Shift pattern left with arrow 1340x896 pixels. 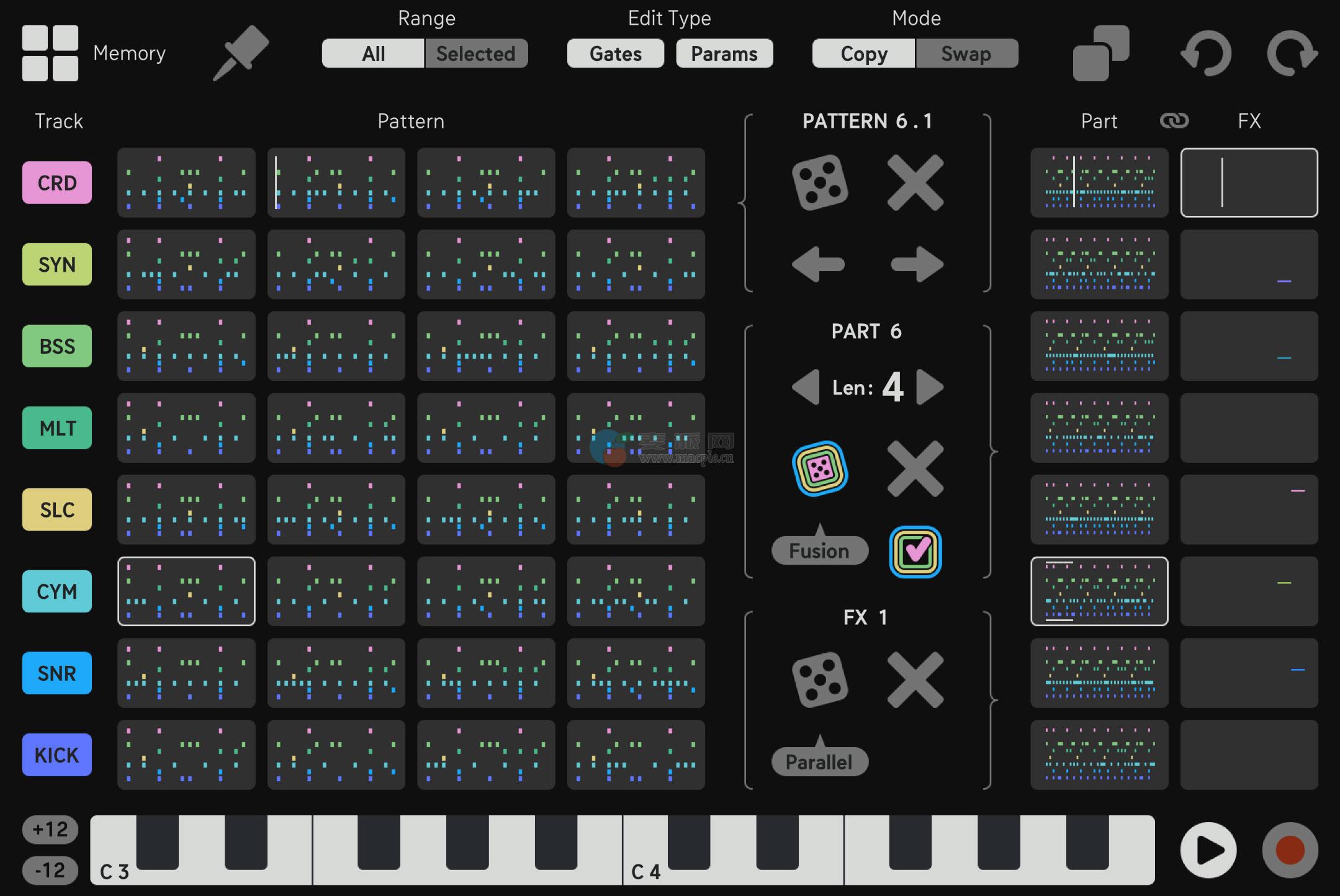point(819,265)
